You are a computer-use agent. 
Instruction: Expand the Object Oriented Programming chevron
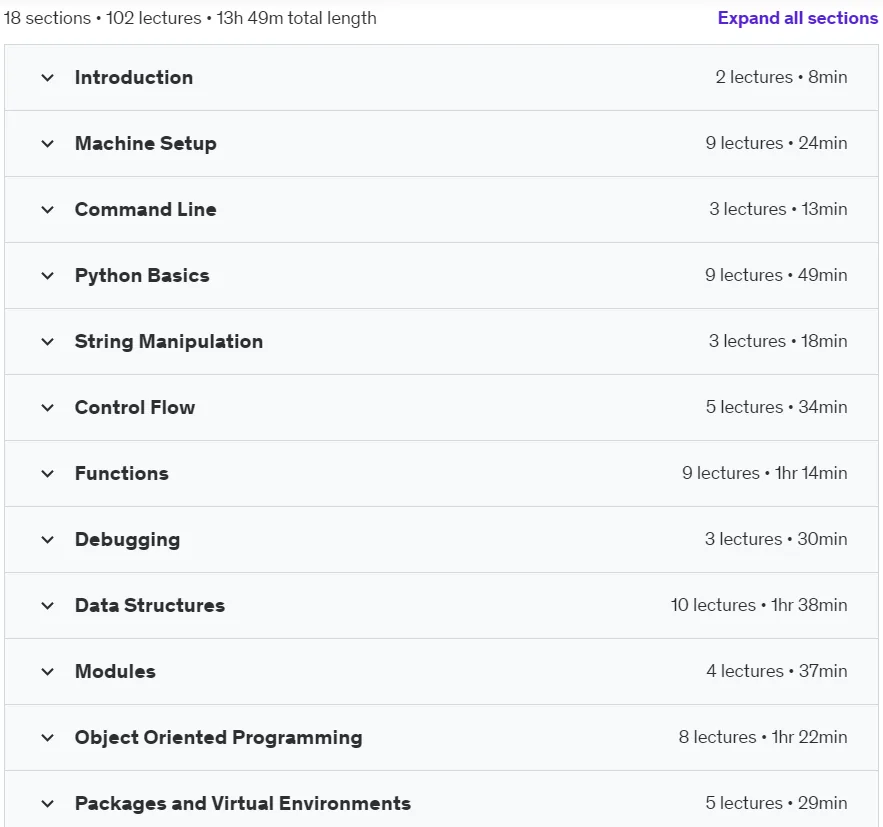pos(48,737)
